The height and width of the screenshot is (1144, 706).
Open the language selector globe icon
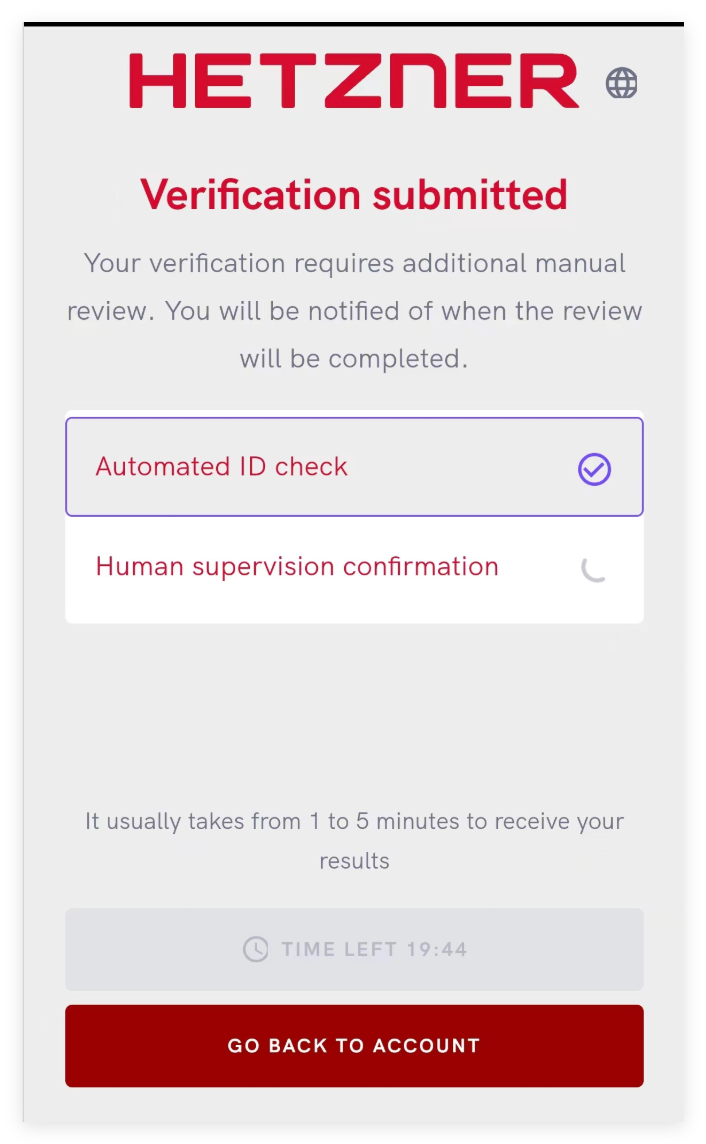[x=621, y=83]
